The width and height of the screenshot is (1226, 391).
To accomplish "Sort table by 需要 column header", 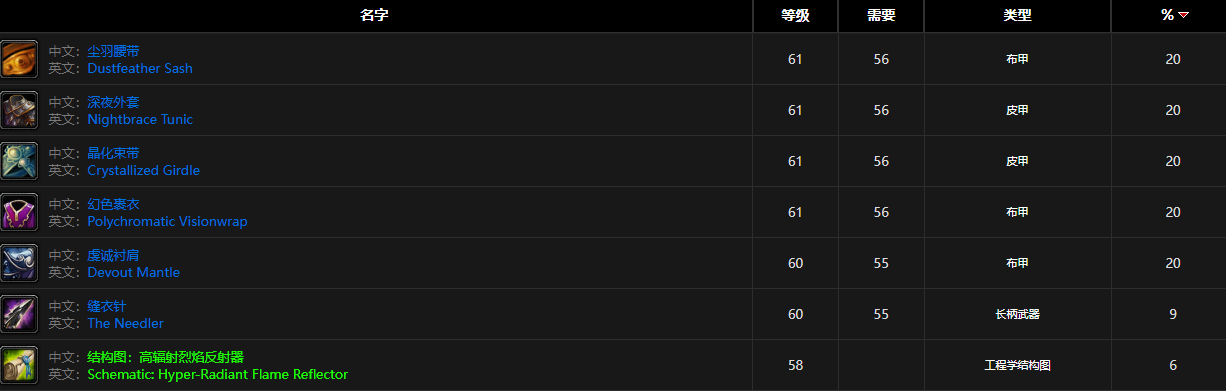I will [x=881, y=15].
